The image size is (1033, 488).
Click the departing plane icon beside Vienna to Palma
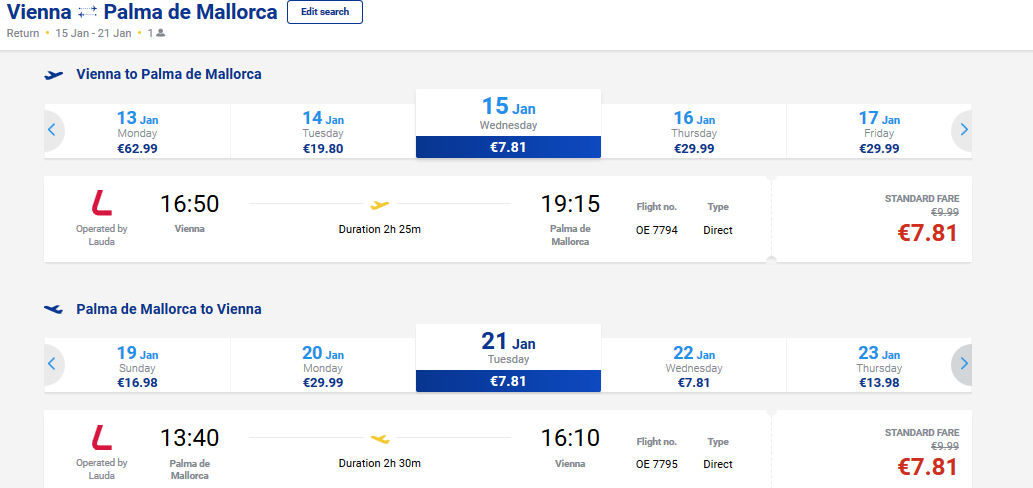click(54, 75)
